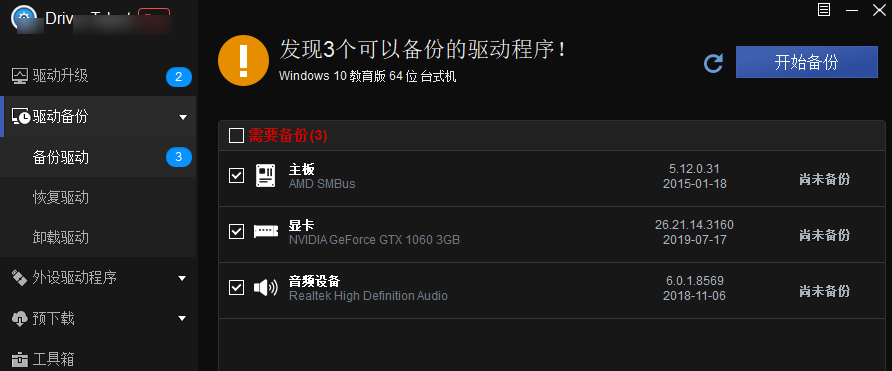Click the 外设驱动程序 USB icon

[x=19, y=278]
